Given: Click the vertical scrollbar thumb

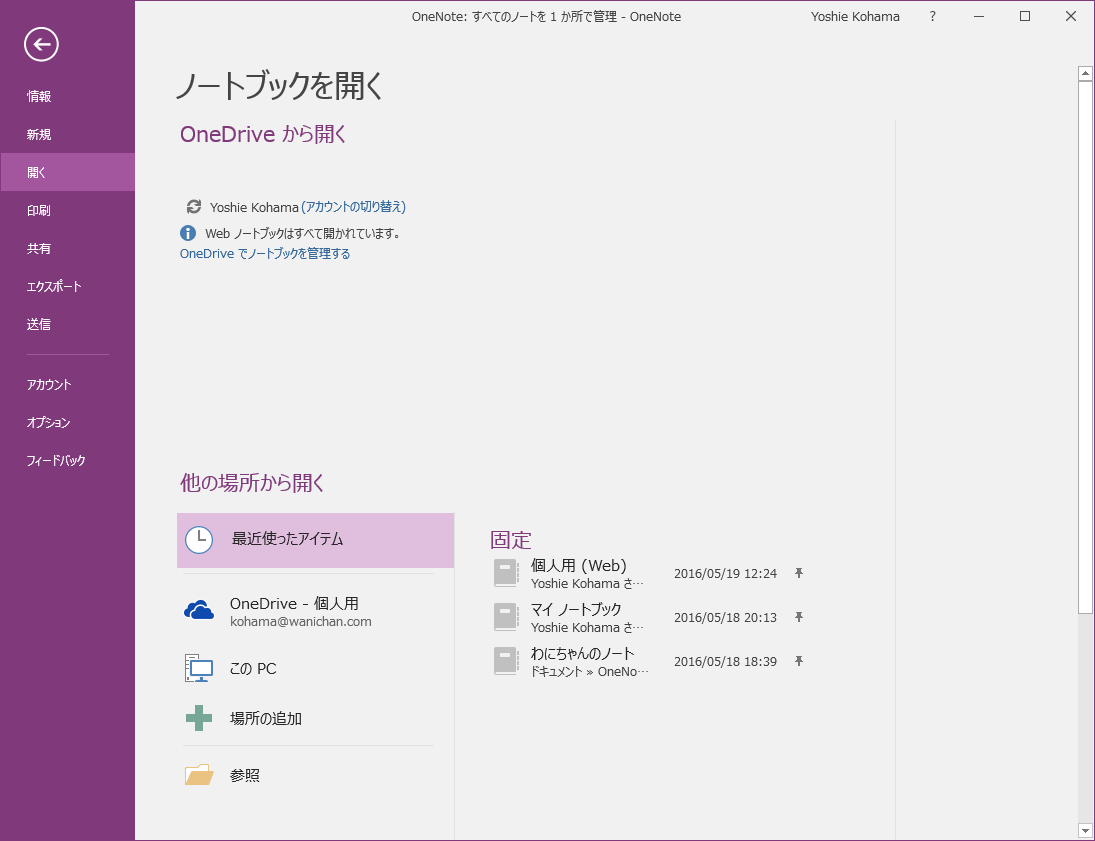Looking at the screenshot, I should [x=1085, y=348].
